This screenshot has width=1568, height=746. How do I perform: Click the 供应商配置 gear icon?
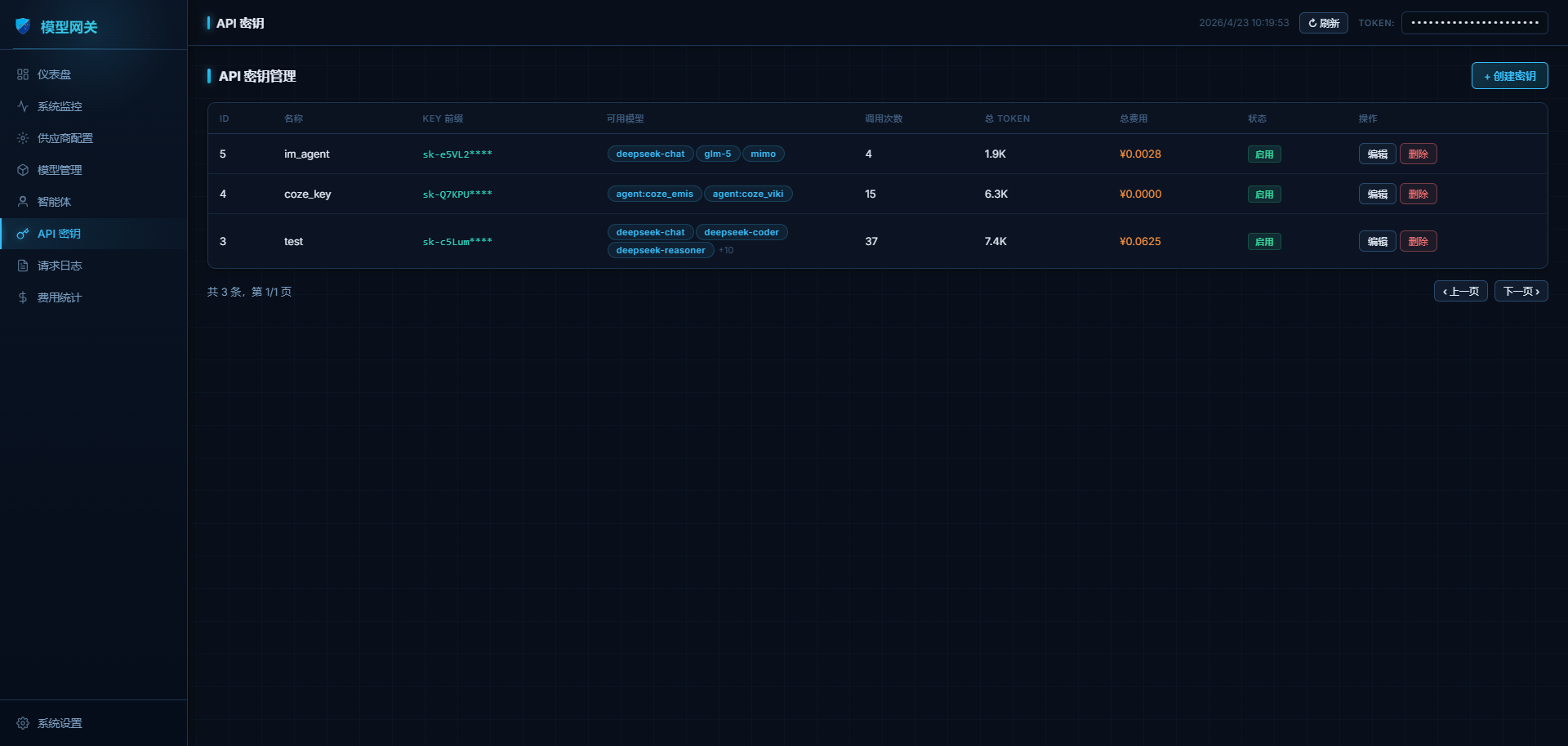tap(23, 138)
